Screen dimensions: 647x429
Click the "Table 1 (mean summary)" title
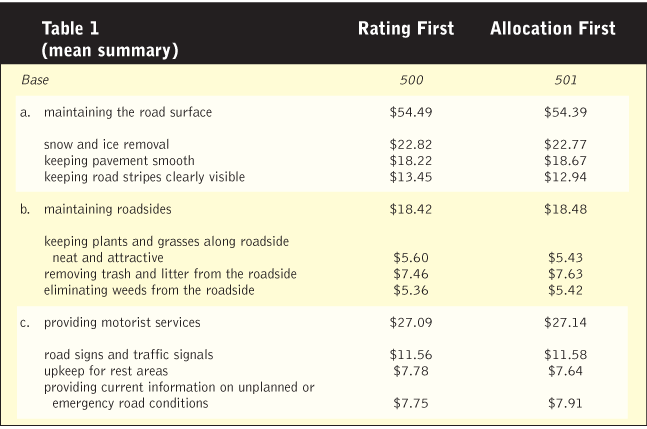click(x=110, y=39)
